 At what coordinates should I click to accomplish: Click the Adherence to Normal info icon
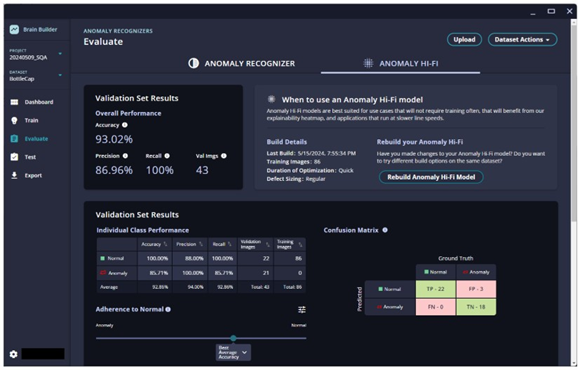[168, 309]
